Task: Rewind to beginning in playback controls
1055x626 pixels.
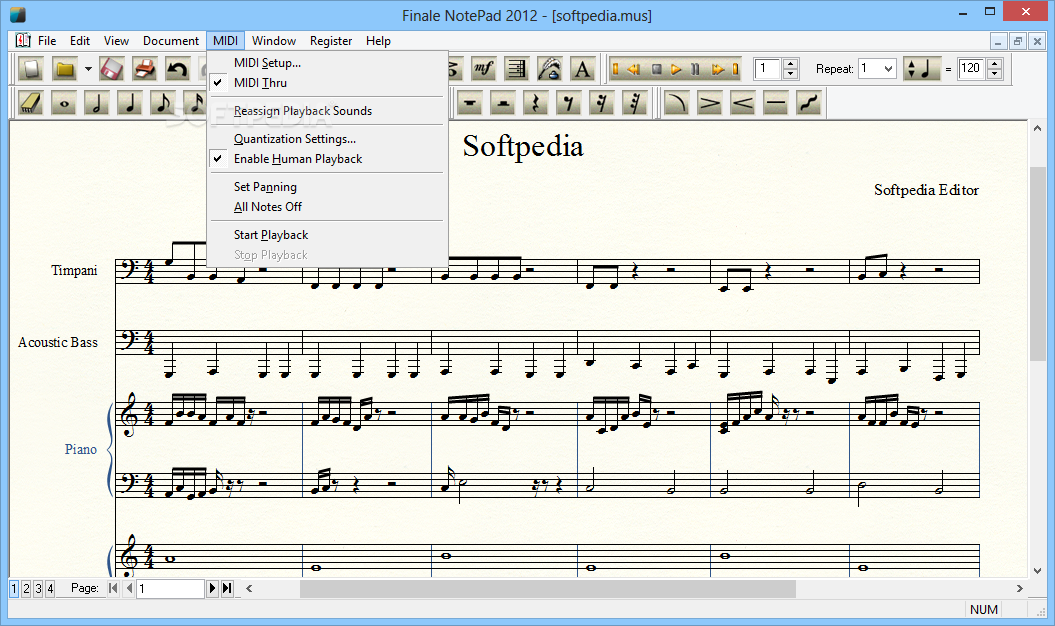Action: (615, 69)
